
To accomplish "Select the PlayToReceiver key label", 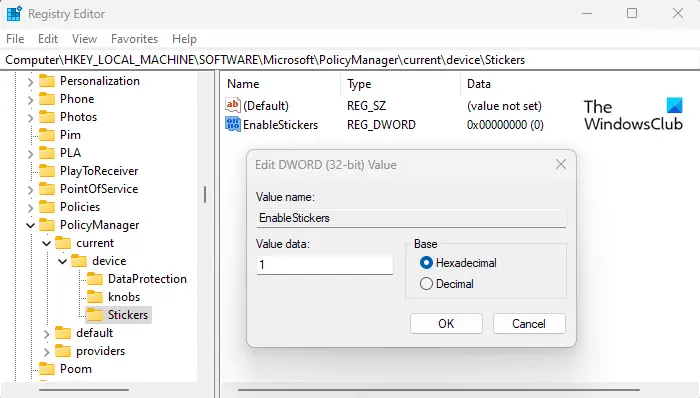I will click(99, 171).
